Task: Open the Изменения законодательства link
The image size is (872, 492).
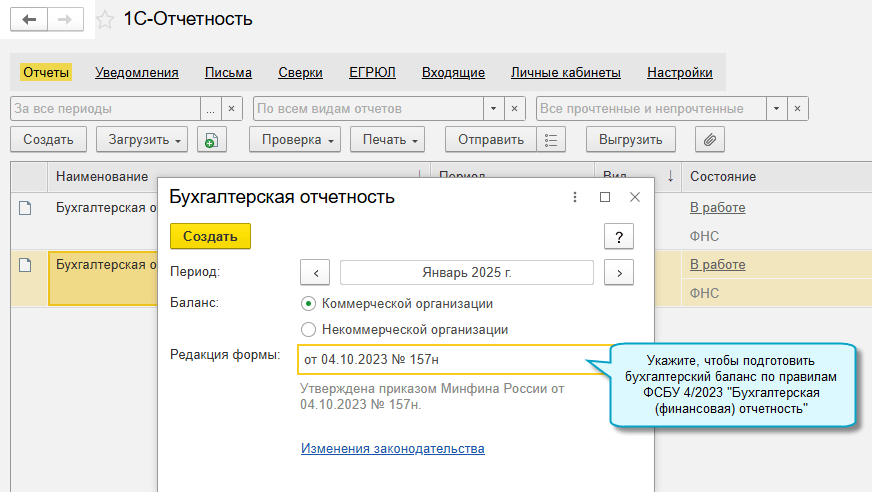Action: pyautogui.click(x=393, y=448)
